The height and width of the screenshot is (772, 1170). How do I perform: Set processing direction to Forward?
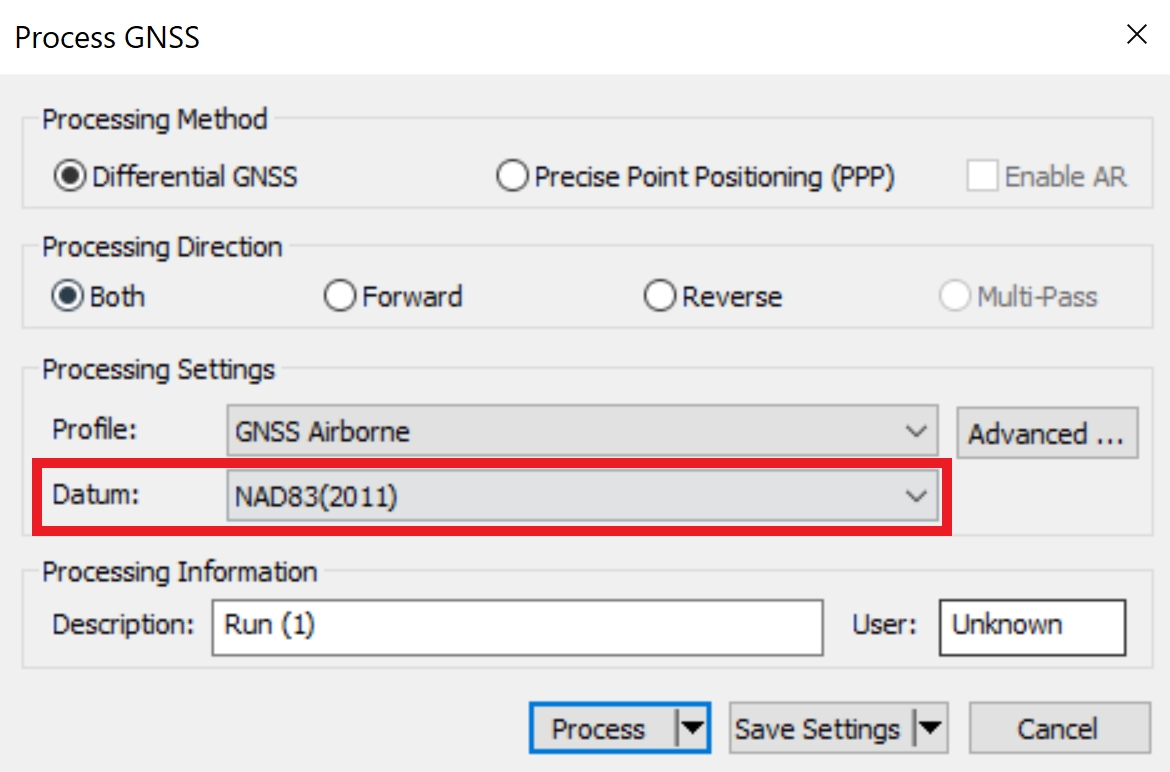[340, 297]
